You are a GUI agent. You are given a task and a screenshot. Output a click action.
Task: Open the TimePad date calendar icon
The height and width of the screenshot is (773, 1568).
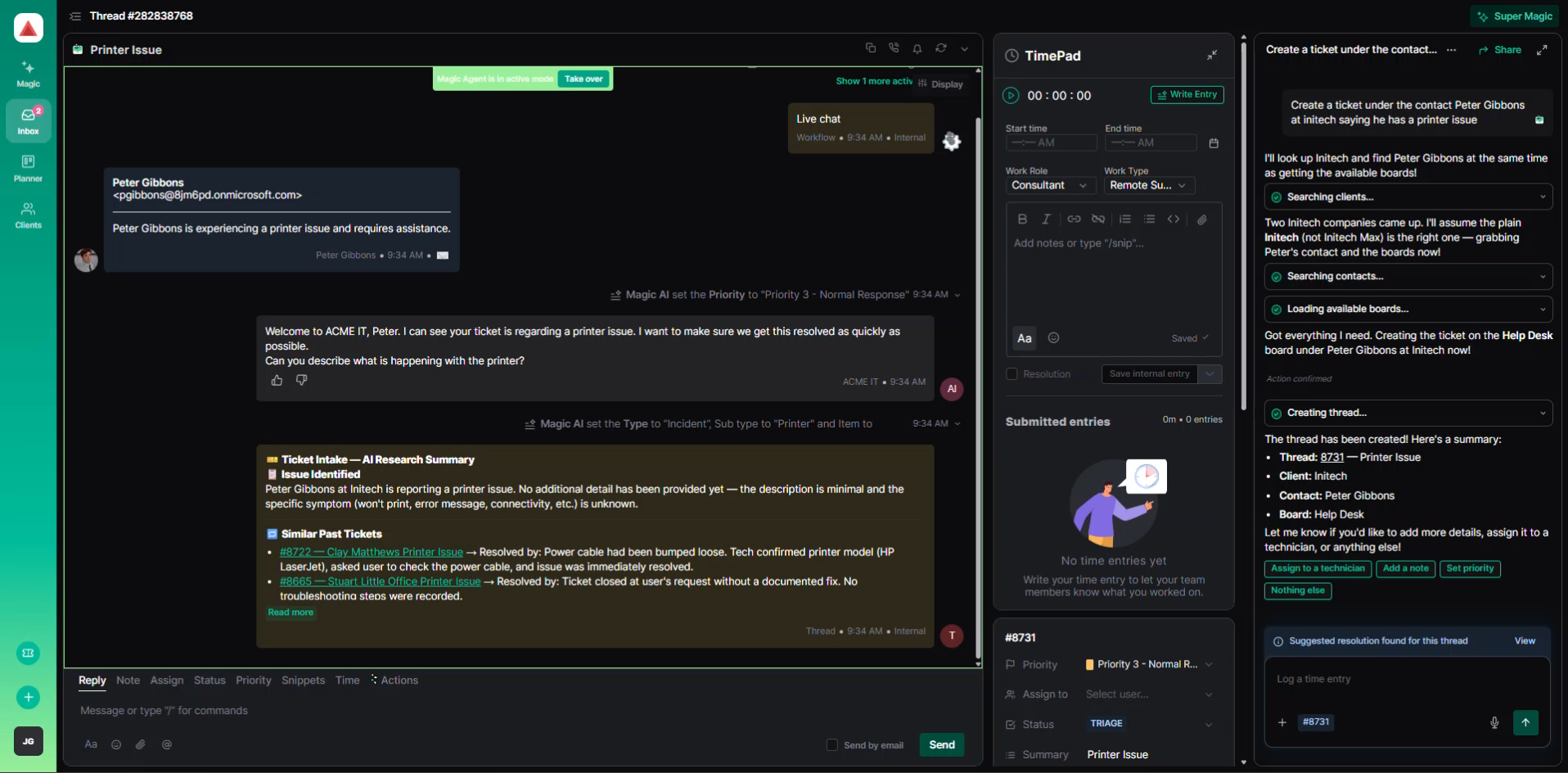pos(1214,143)
